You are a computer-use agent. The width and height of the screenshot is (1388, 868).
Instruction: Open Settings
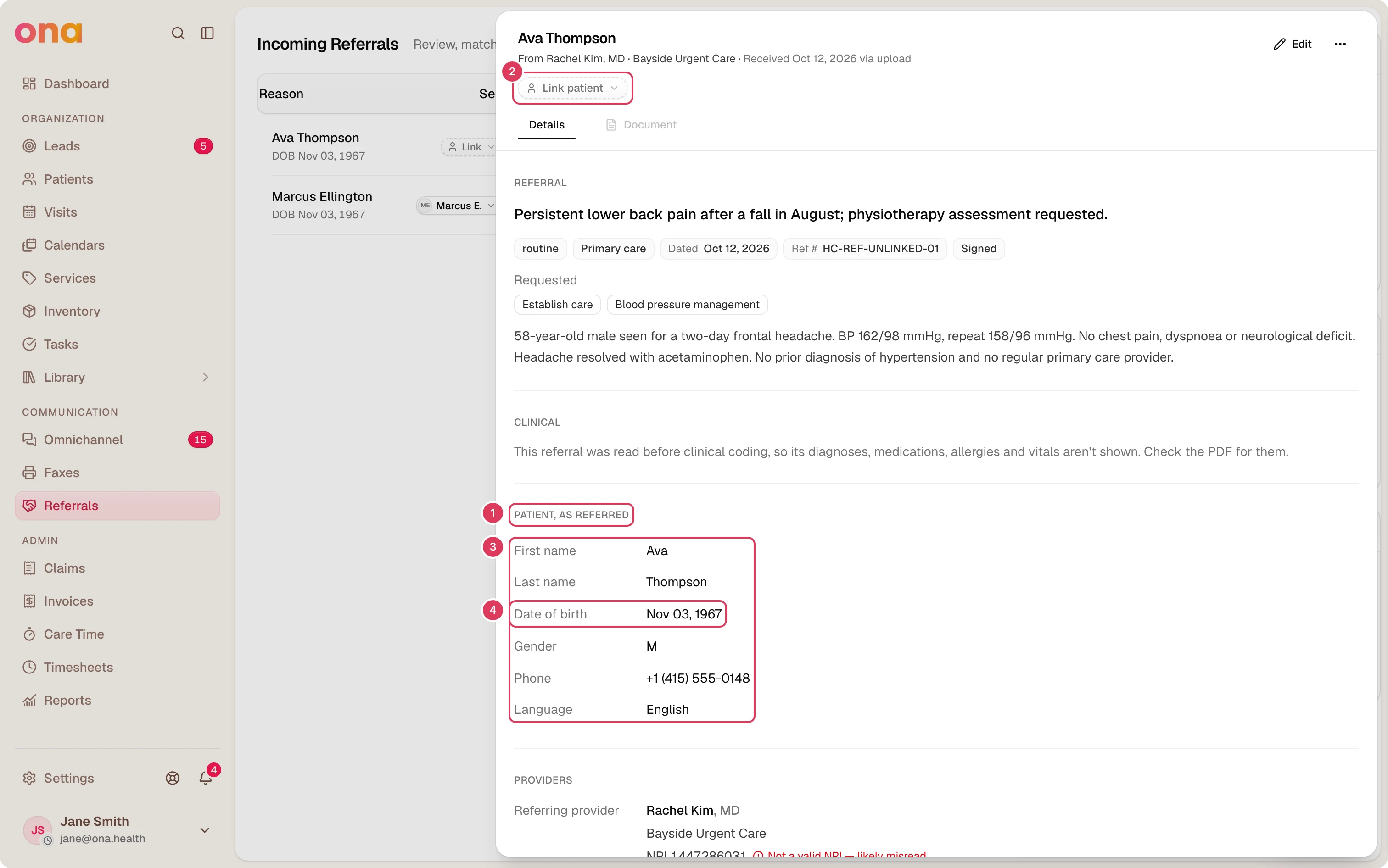click(58, 779)
